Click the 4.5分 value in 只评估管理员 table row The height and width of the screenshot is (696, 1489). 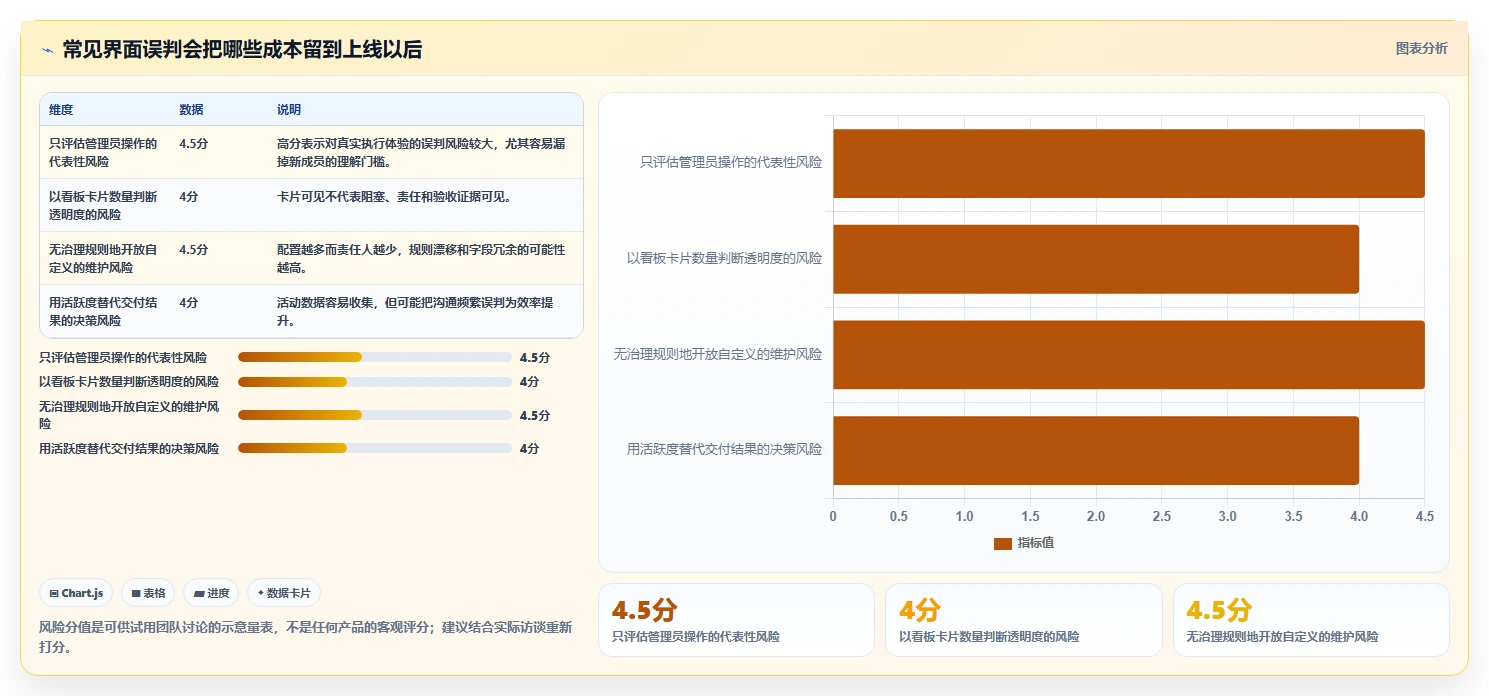coord(194,143)
